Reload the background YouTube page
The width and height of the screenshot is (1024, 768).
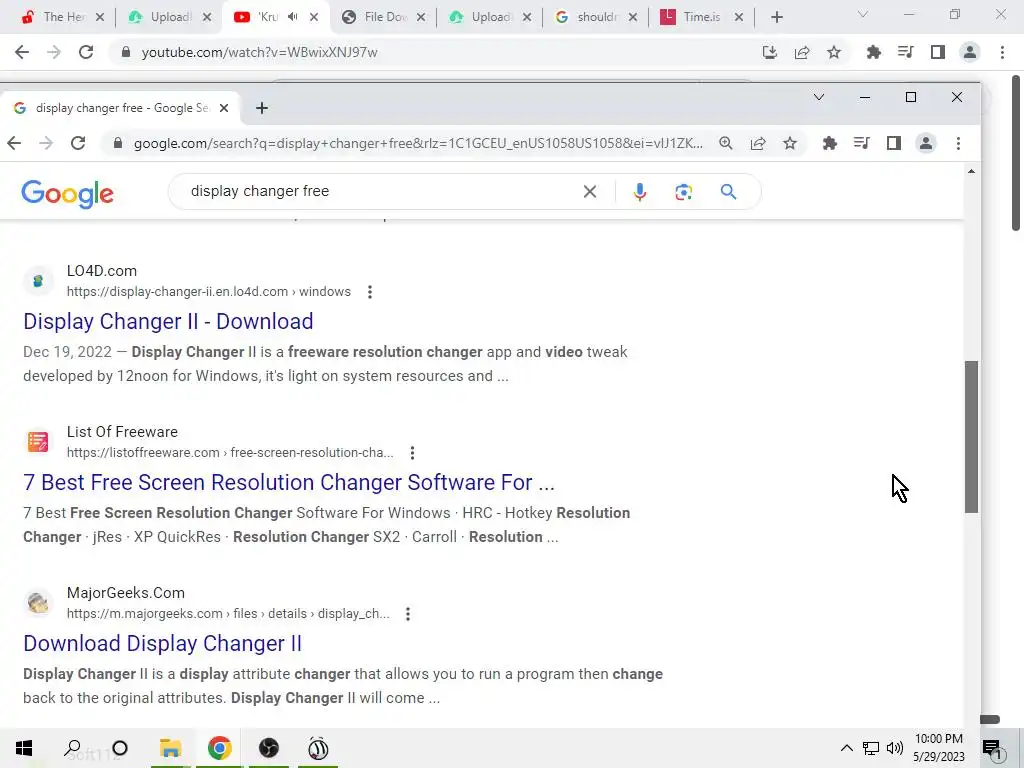(86, 52)
